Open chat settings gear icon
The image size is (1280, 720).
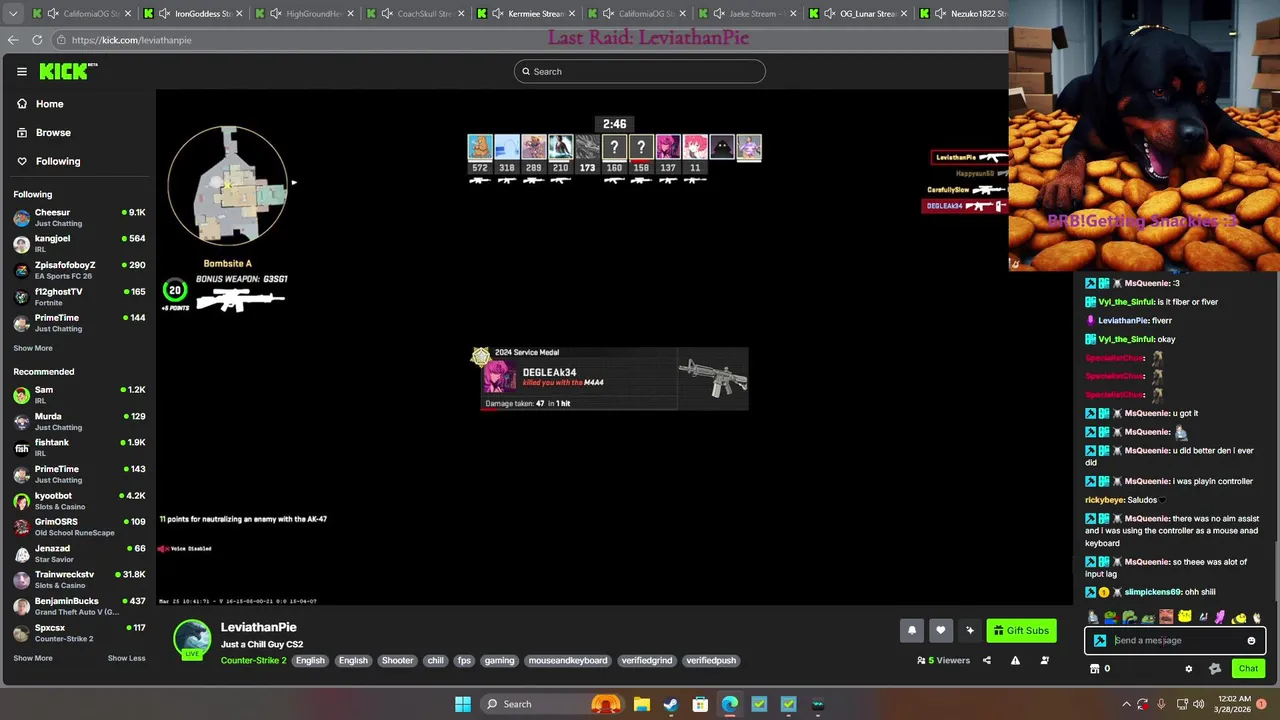(1188, 669)
